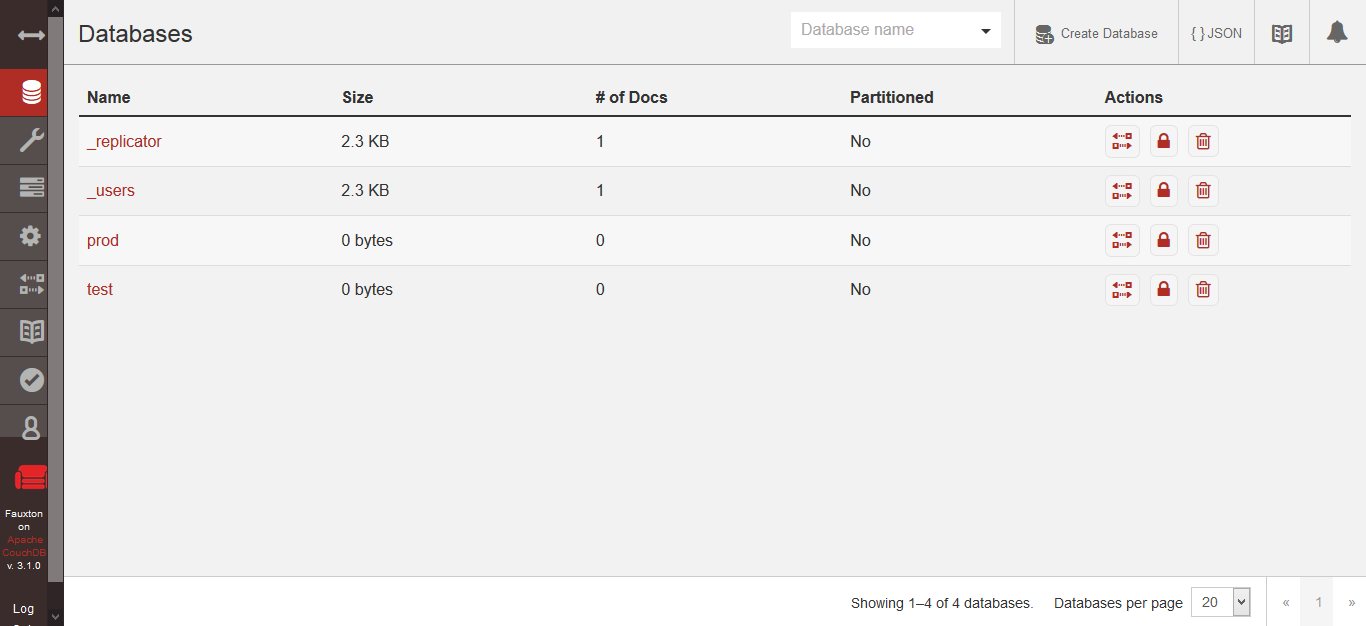The height and width of the screenshot is (626, 1366).
Task: Set permissions on the _users database
Action: [1163, 190]
